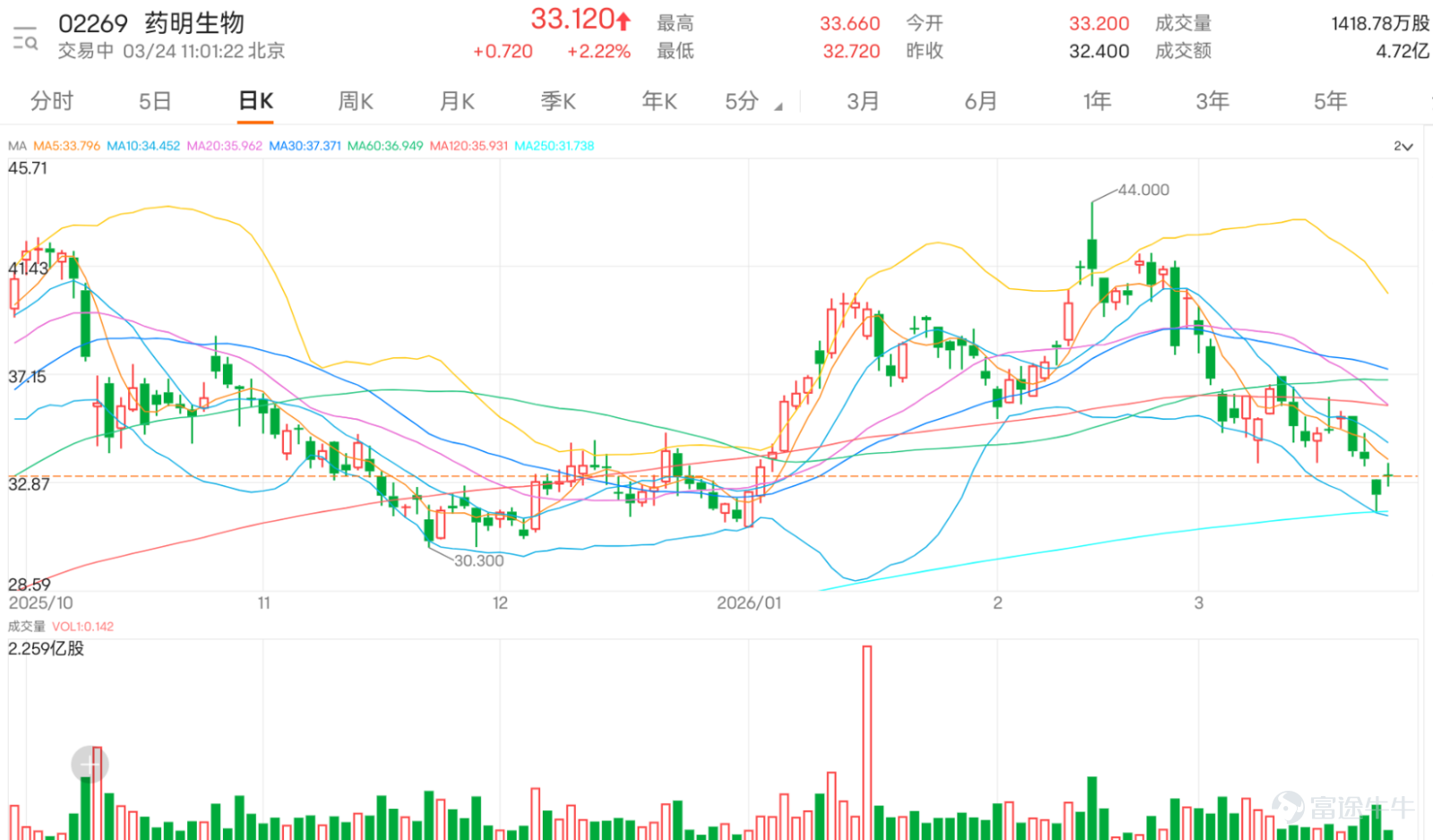
Task: Click the MA60:36.949 indicator label
Action: click(385, 146)
